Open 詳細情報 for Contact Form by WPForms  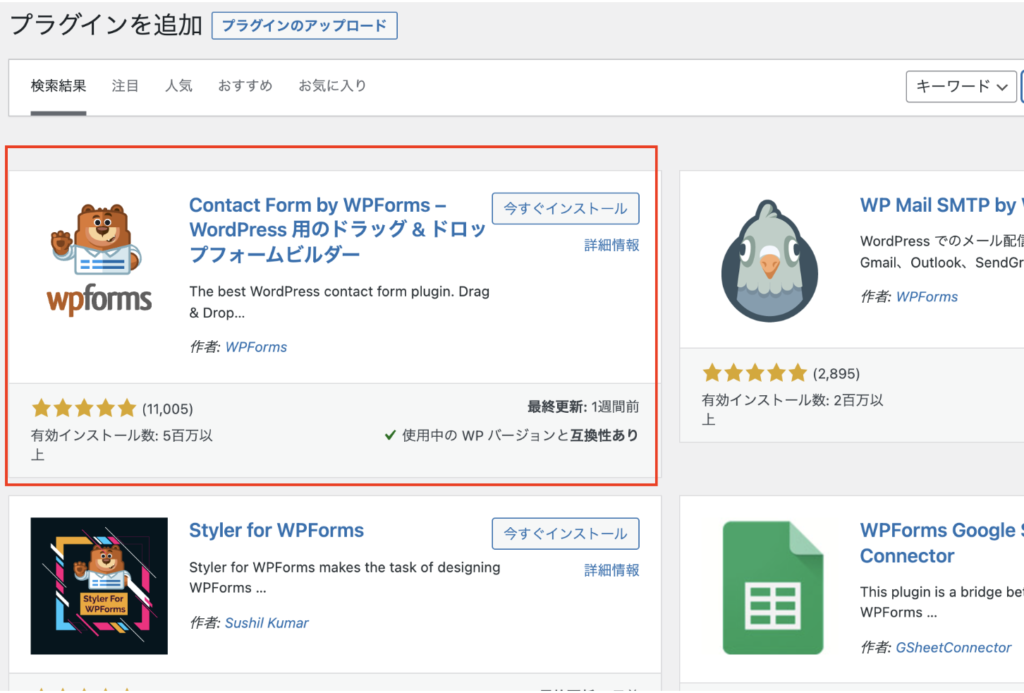611,245
